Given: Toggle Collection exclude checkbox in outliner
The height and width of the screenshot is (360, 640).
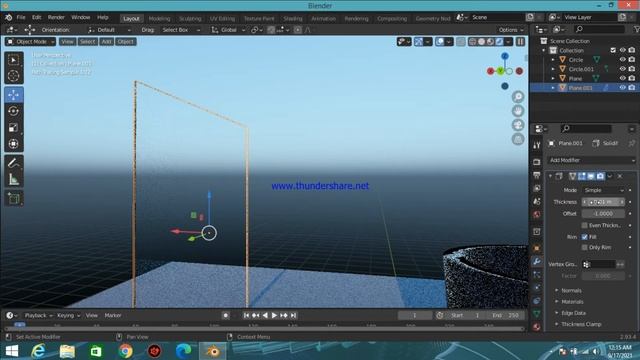Looking at the screenshot, I should (x=613, y=50).
